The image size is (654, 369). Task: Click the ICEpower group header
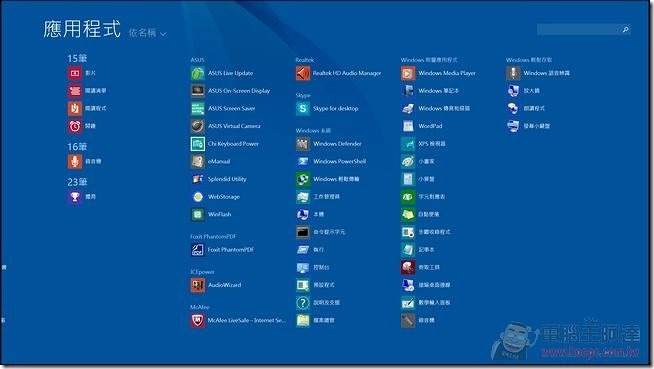(x=202, y=272)
